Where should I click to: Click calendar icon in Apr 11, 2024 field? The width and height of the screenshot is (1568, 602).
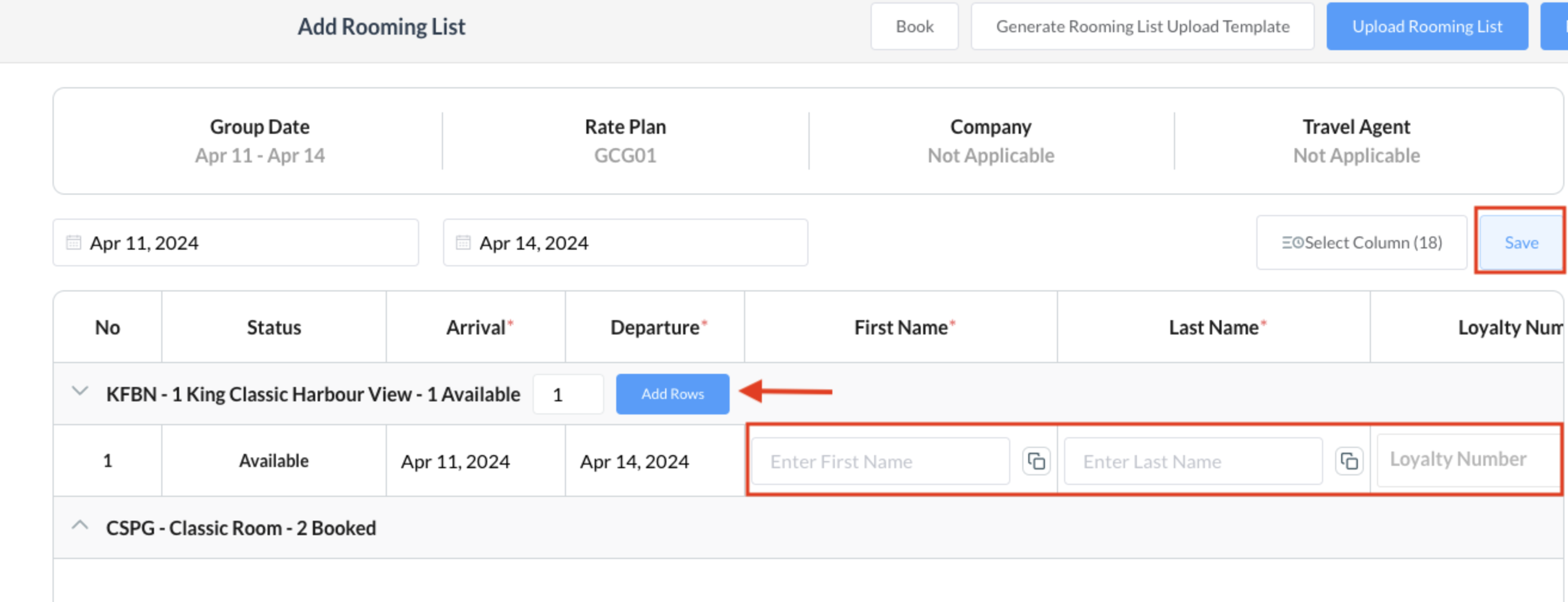click(x=73, y=242)
